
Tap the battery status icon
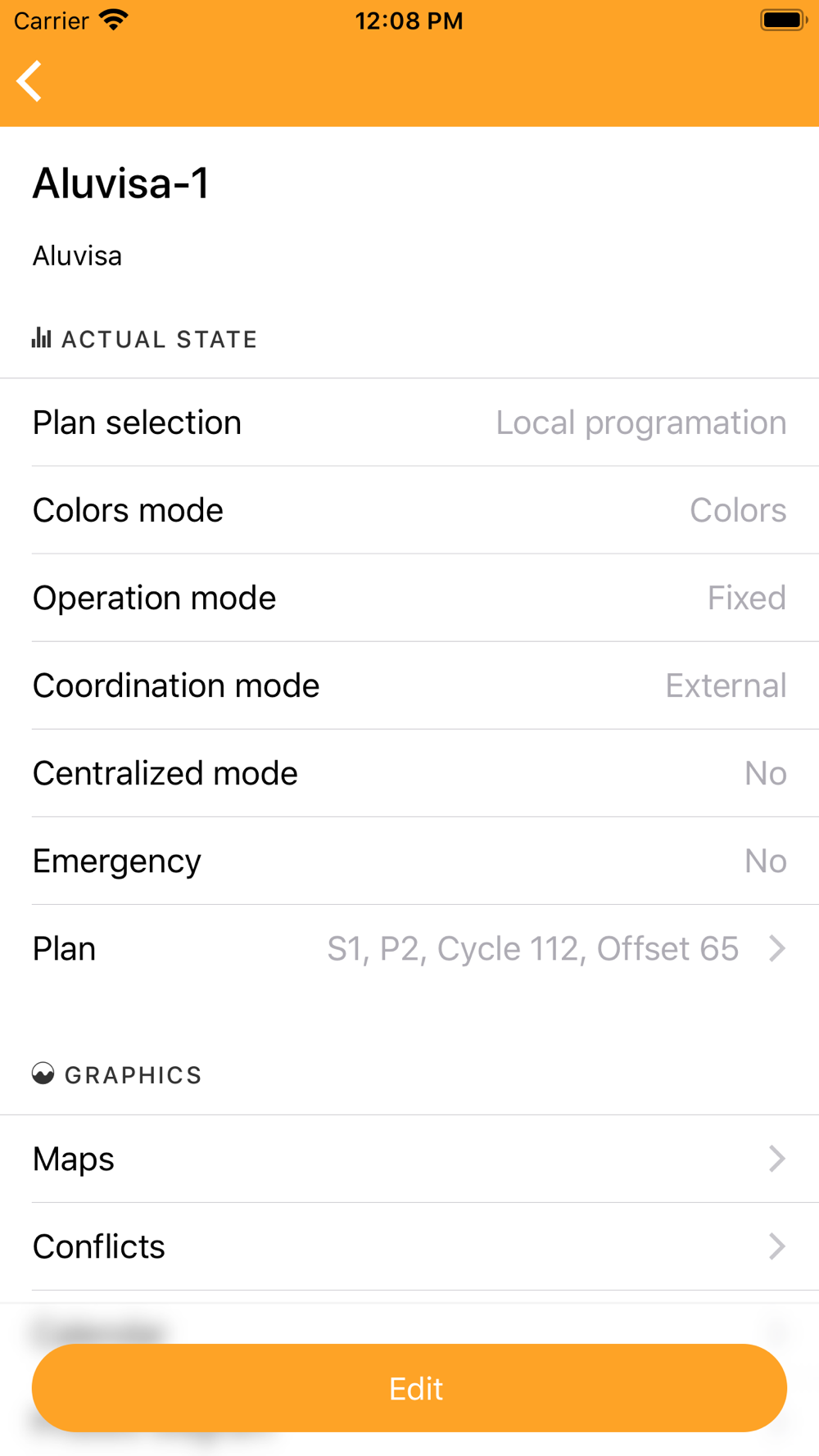[x=784, y=20]
